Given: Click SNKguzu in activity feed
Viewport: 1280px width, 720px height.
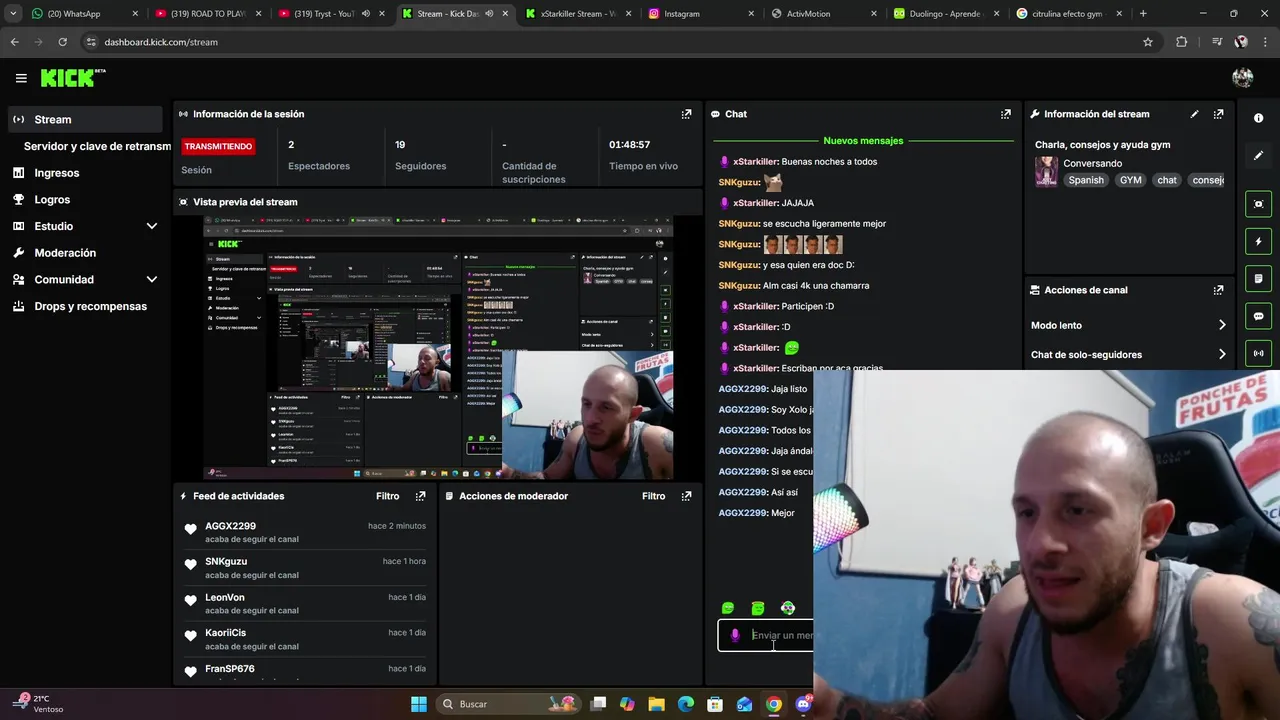Looking at the screenshot, I should click(226, 562).
